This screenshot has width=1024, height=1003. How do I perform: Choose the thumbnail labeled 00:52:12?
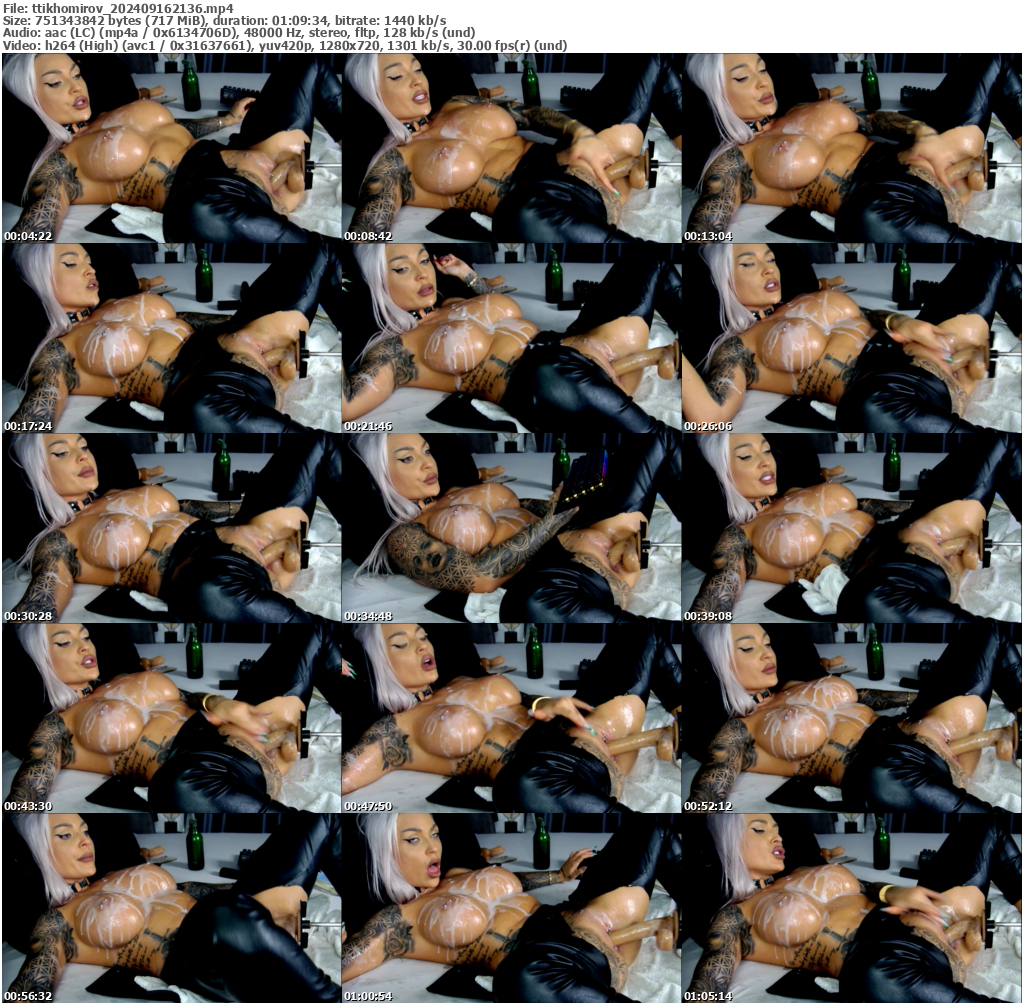[851, 718]
